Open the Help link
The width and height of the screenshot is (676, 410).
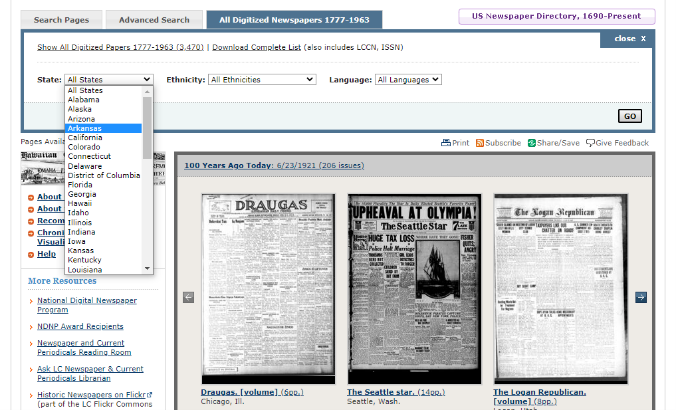coord(47,254)
